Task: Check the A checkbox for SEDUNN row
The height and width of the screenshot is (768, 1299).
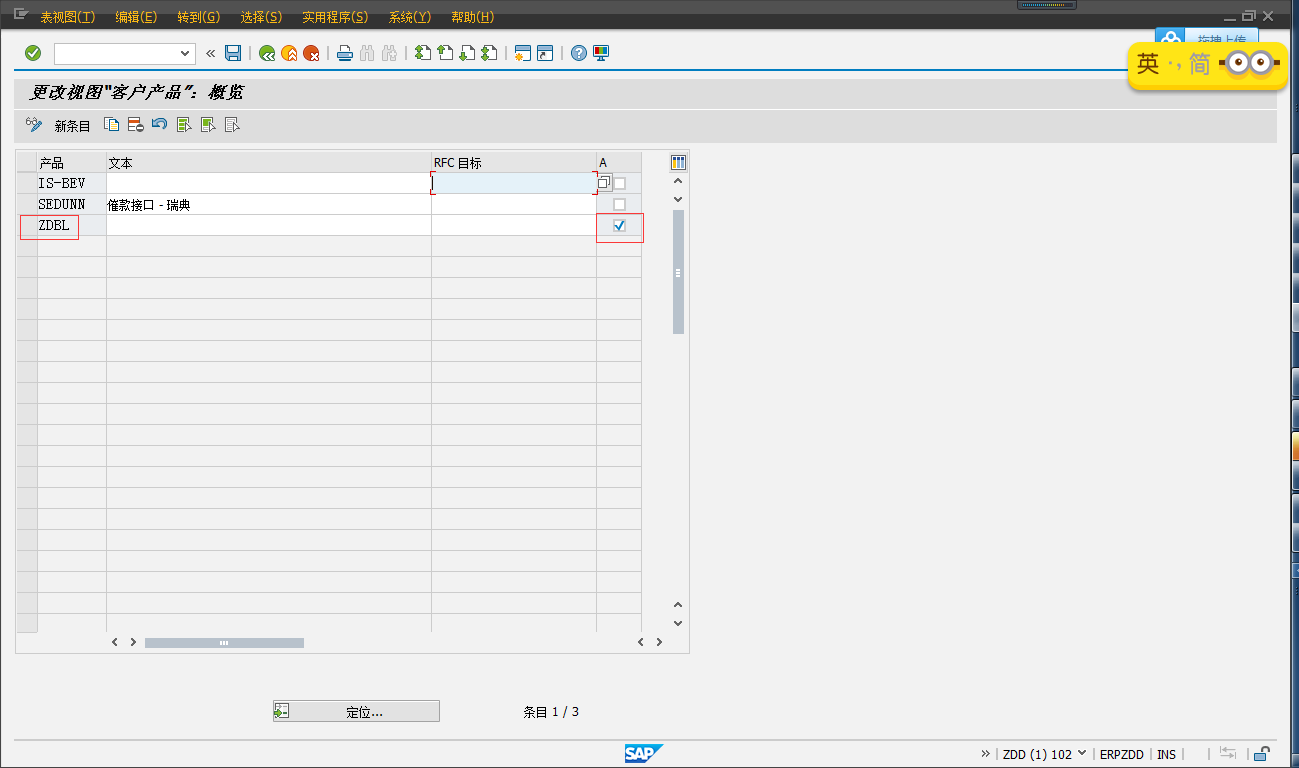Action: coord(619,203)
